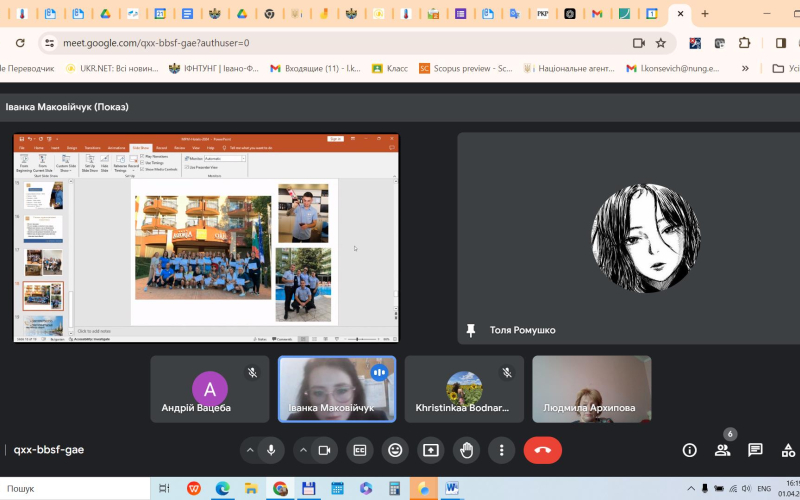Open site information icon in the address bar
The width and height of the screenshot is (800, 500).
coord(49,43)
